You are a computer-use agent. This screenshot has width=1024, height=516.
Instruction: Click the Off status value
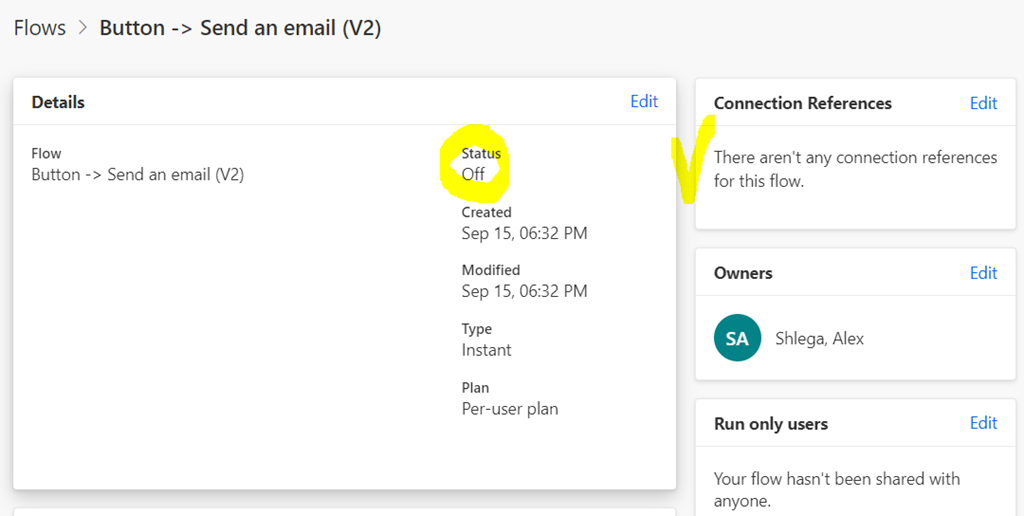pos(473,174)
